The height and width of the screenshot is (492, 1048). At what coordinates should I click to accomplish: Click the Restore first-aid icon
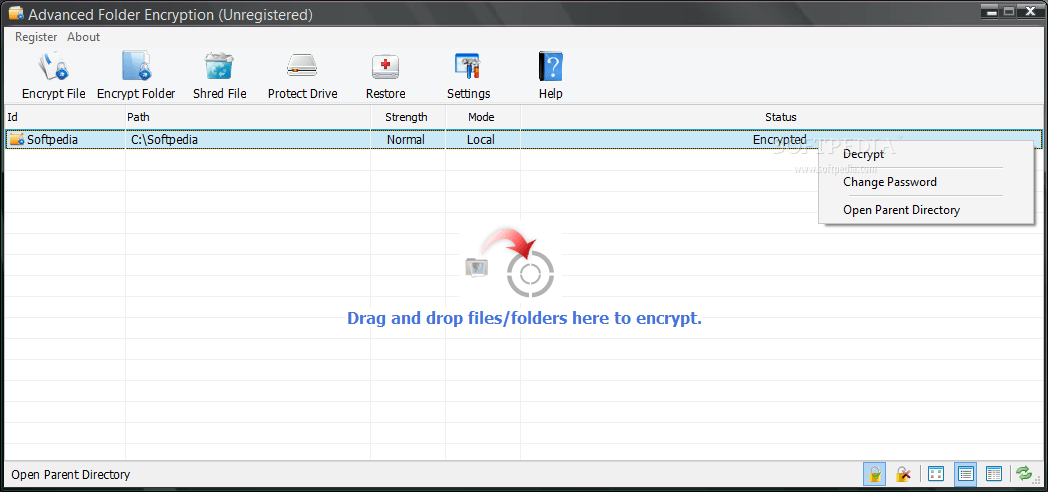click(x=386, y=68)
